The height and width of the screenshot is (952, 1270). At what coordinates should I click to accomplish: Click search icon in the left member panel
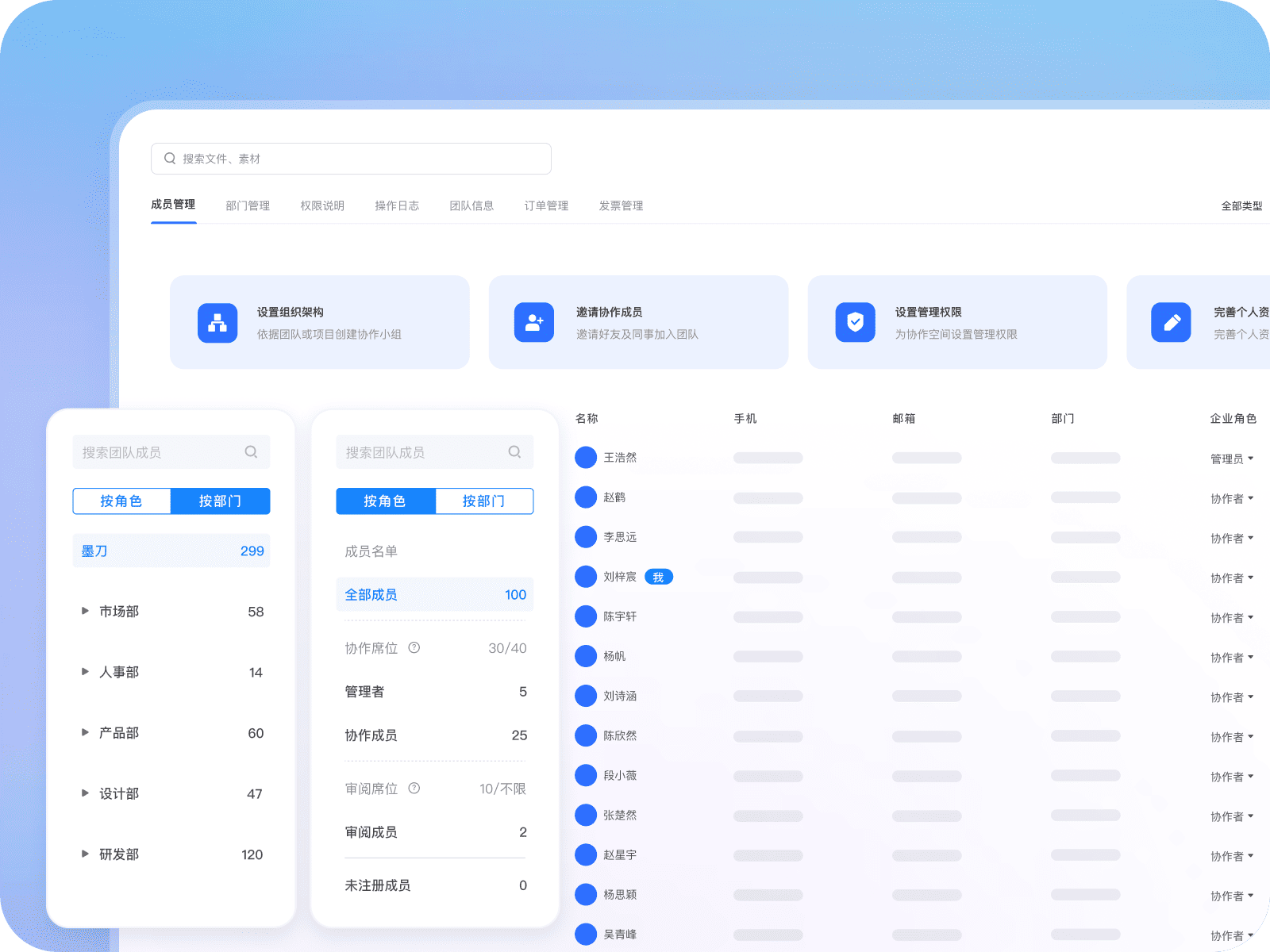pos(251,452)
